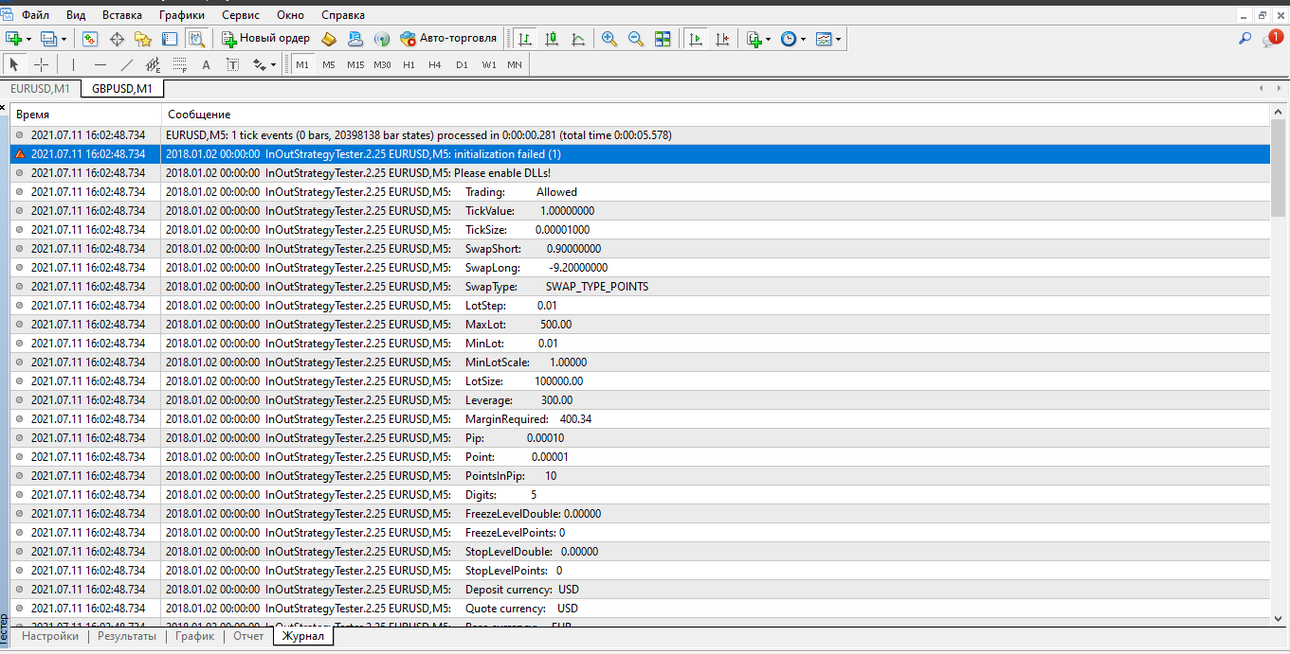Toggle the Авто-торговля button
The width and height of the screenshot is (1290, 654).
(x=448, y=38)
